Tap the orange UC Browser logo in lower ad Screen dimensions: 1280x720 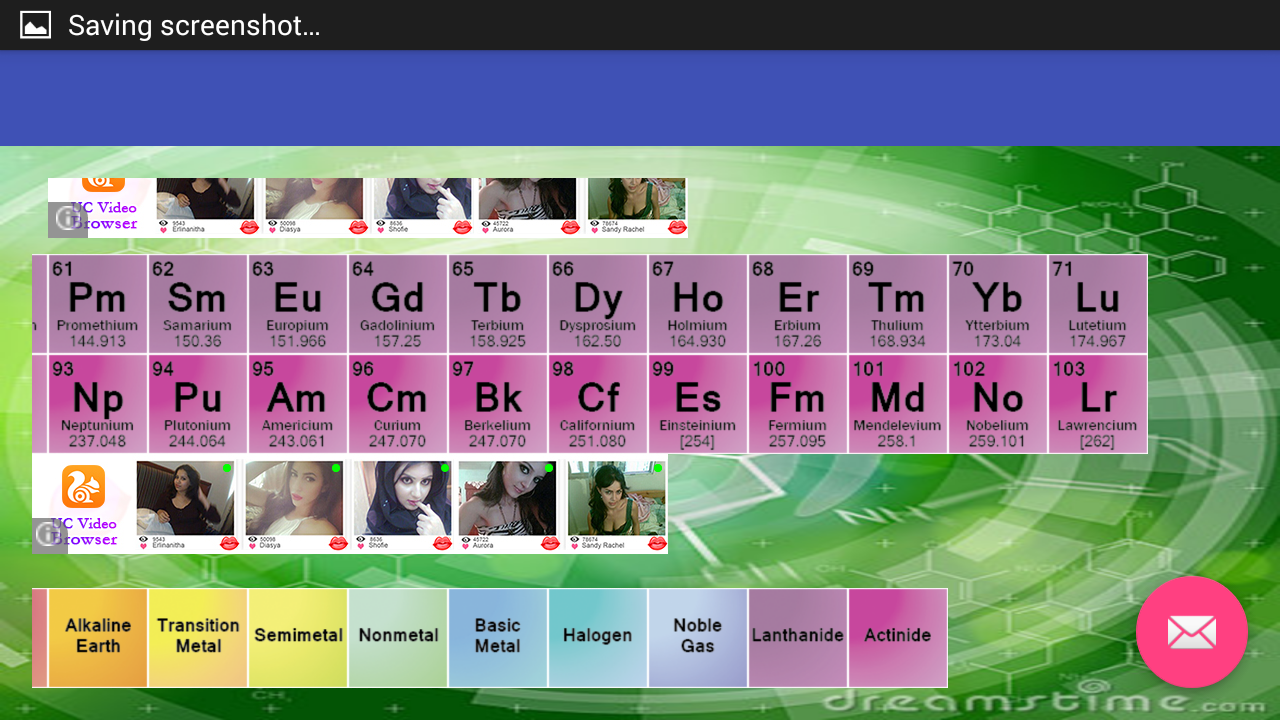(x=83, y=486)
